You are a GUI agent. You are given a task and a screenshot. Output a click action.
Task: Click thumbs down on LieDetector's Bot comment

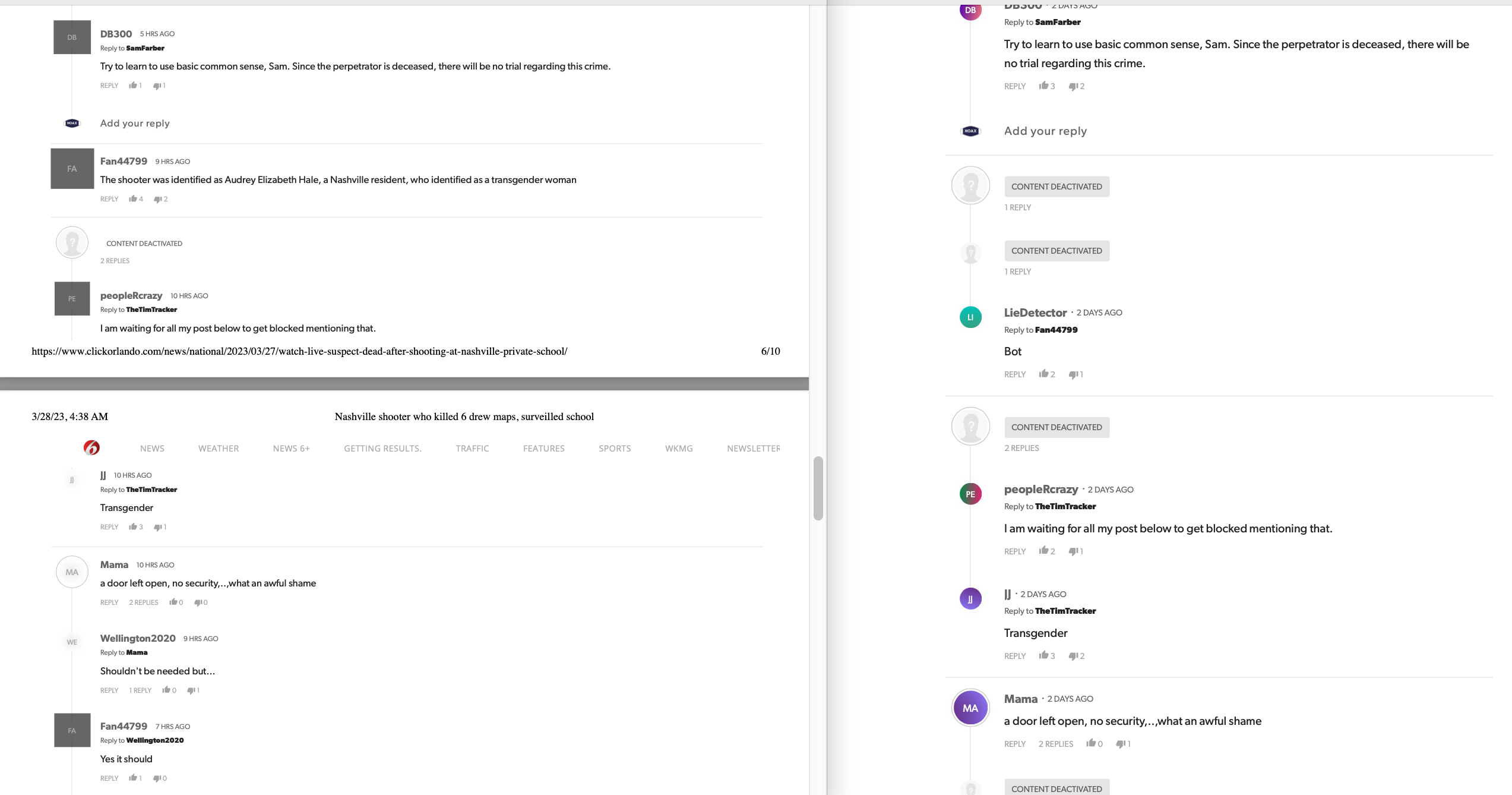1073,374
